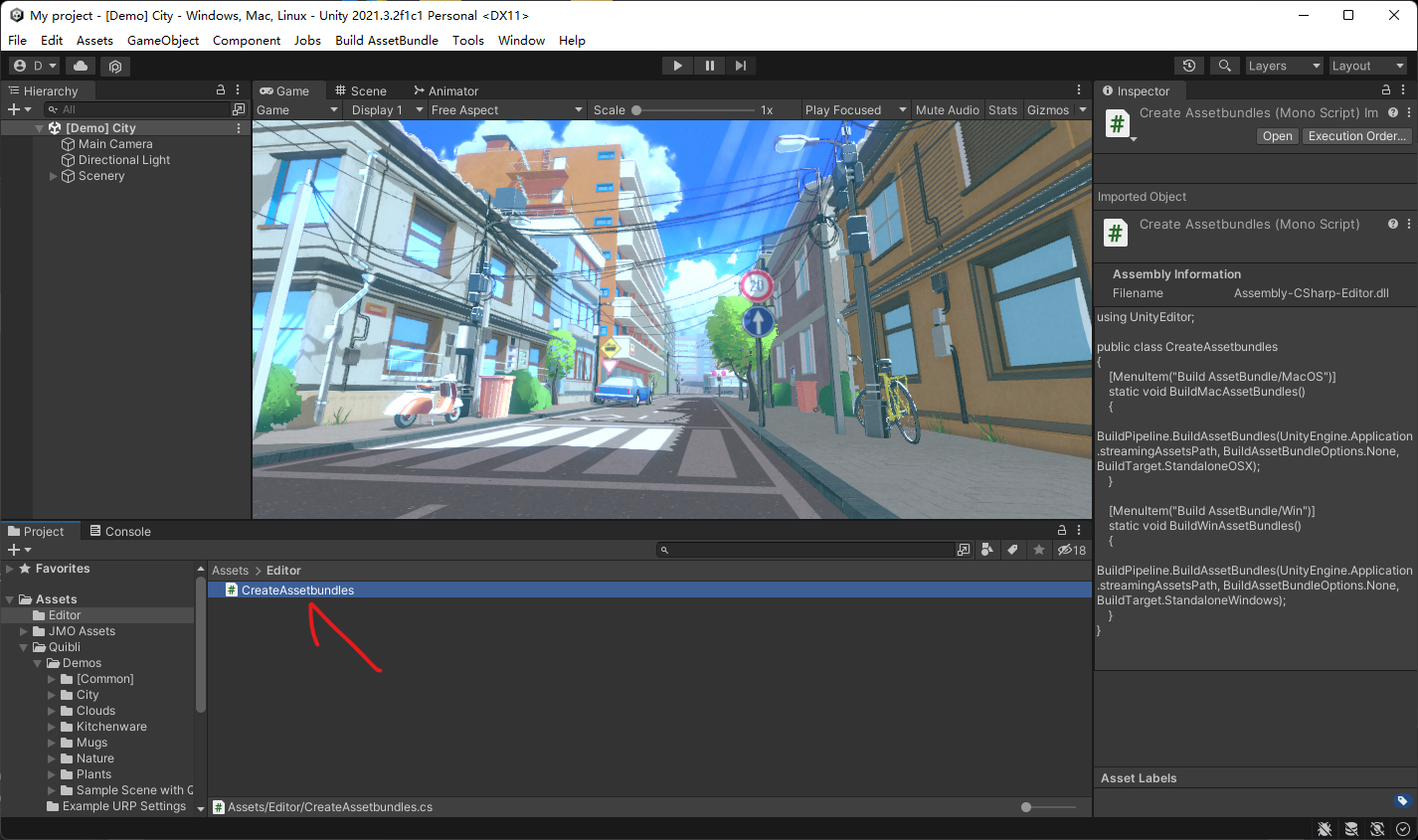Open the Build AssetBundle menu
The image size is (1418, 840).
tap(387, 41)
